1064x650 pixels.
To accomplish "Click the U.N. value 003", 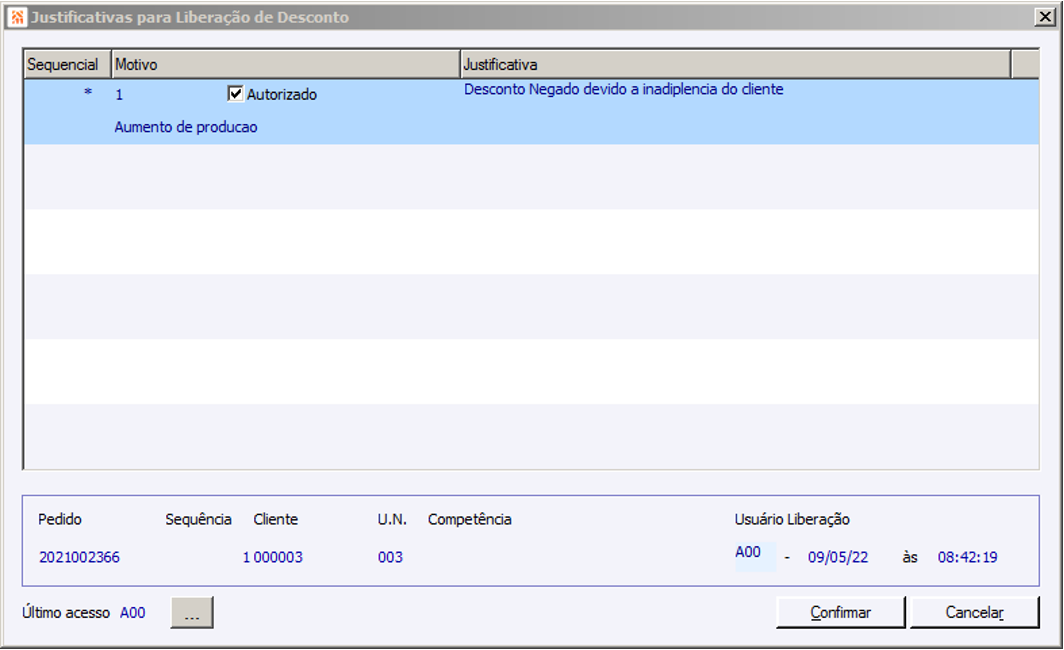I will click(390, 558).
